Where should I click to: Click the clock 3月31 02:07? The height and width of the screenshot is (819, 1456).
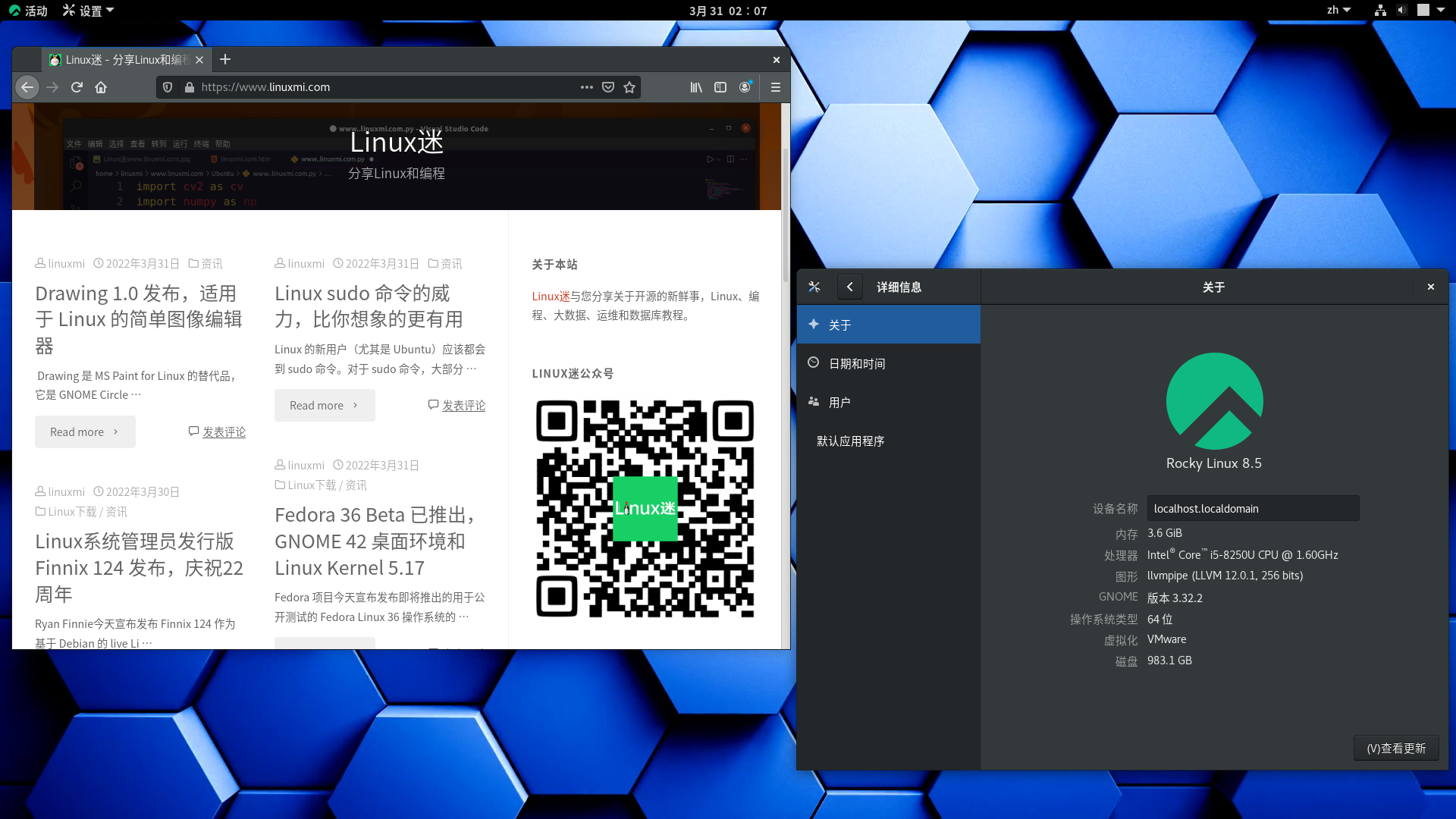click(728, 11)
